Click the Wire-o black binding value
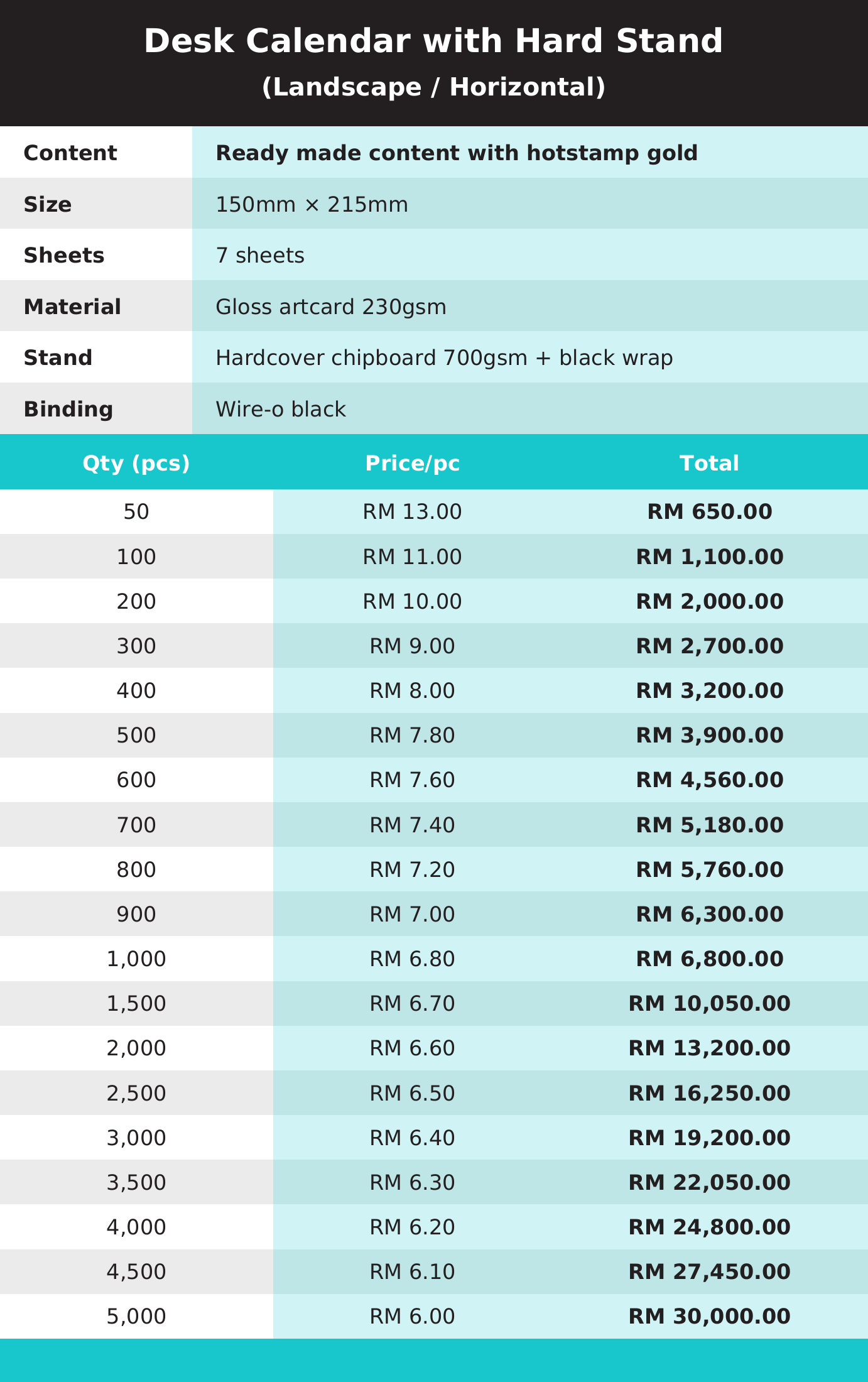The height and width of the screenshot is (1382, 868). coord(281,409)
